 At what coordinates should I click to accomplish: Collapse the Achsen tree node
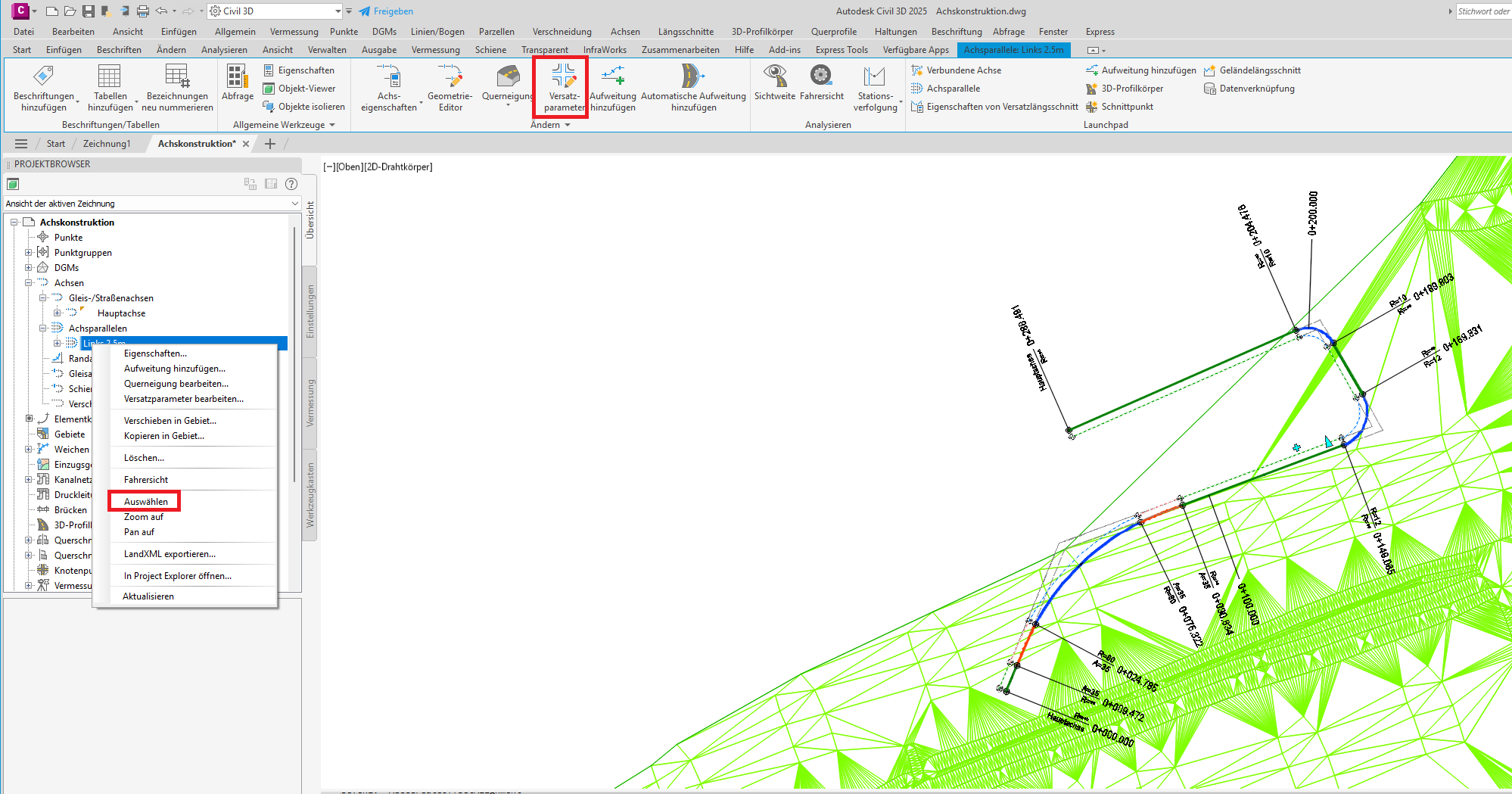tap(29, 283)
